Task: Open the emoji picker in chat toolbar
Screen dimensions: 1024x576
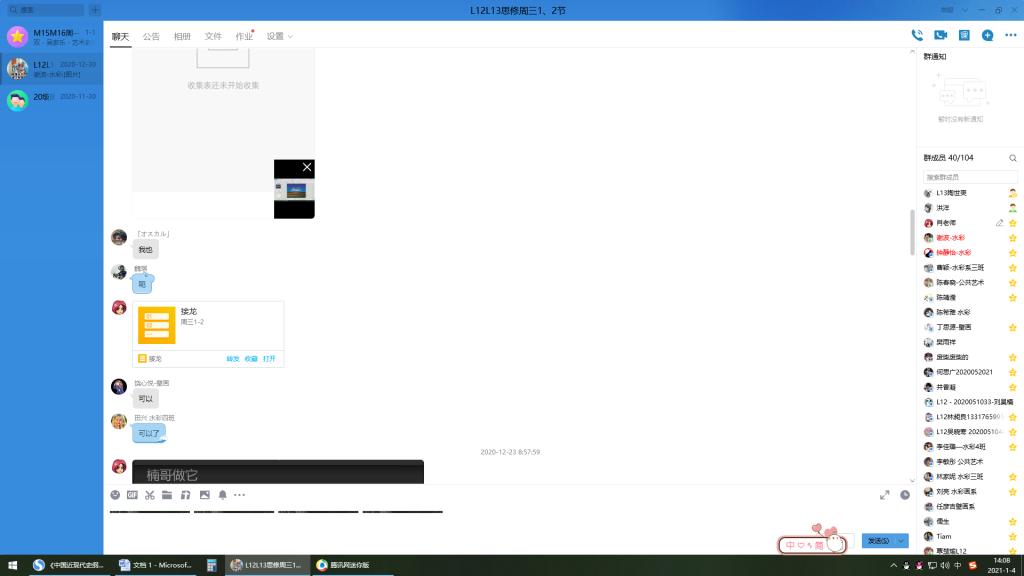Action: [115, 495]
